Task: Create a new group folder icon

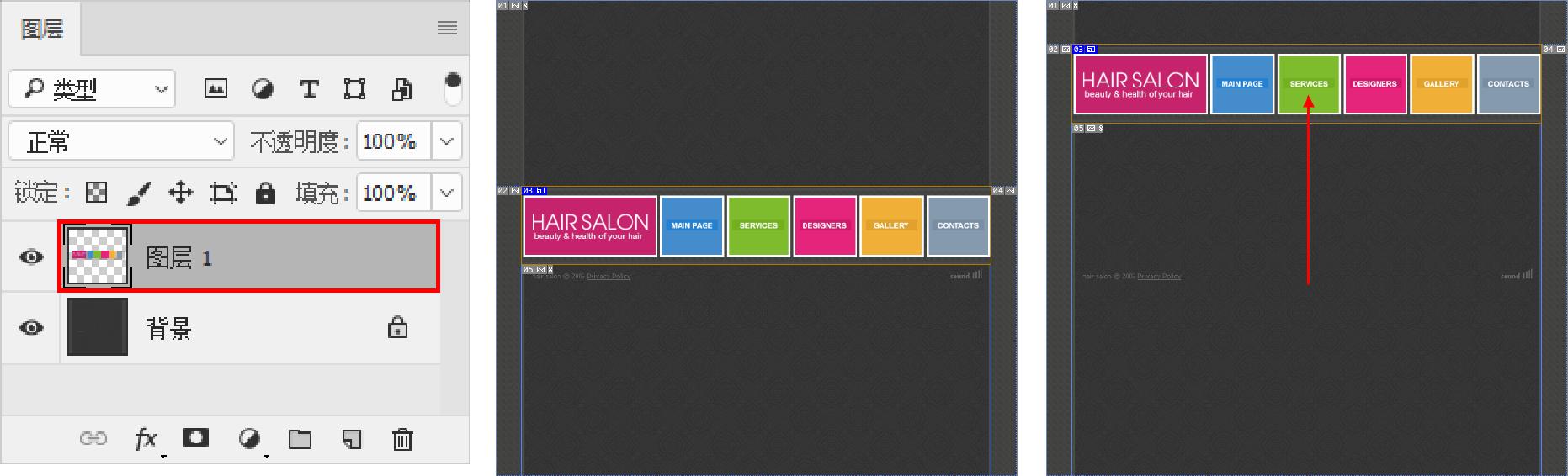Action: tap(300, 439)
